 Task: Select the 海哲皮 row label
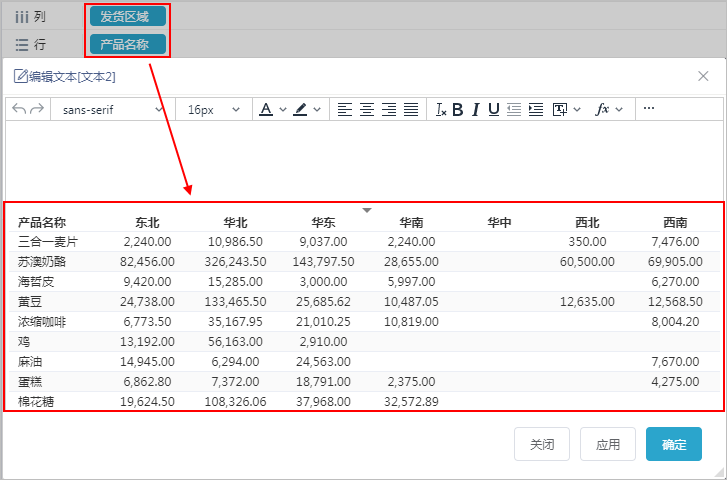pyautogui.click(x=36, y=282)
